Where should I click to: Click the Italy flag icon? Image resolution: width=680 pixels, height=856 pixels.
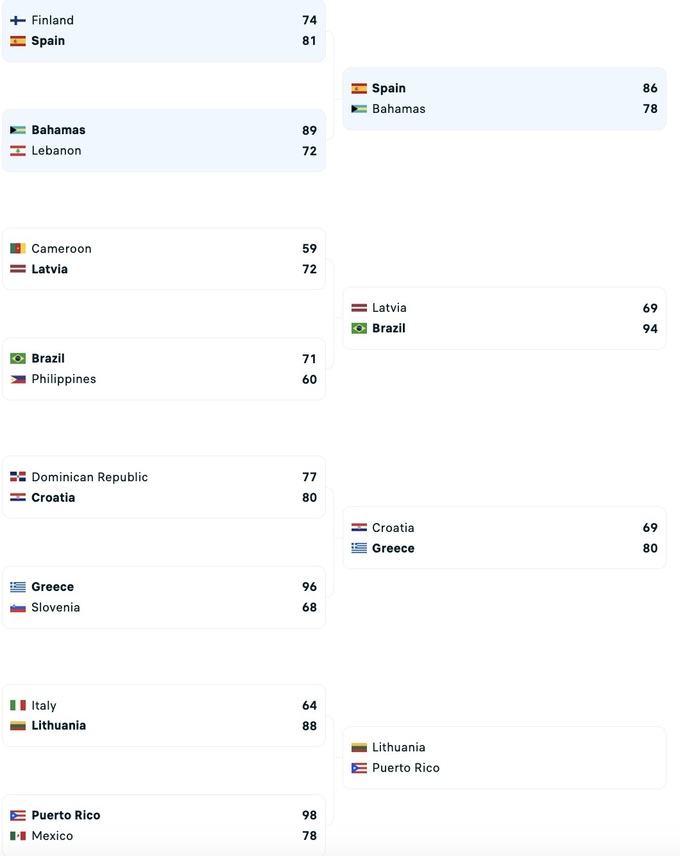18,706
